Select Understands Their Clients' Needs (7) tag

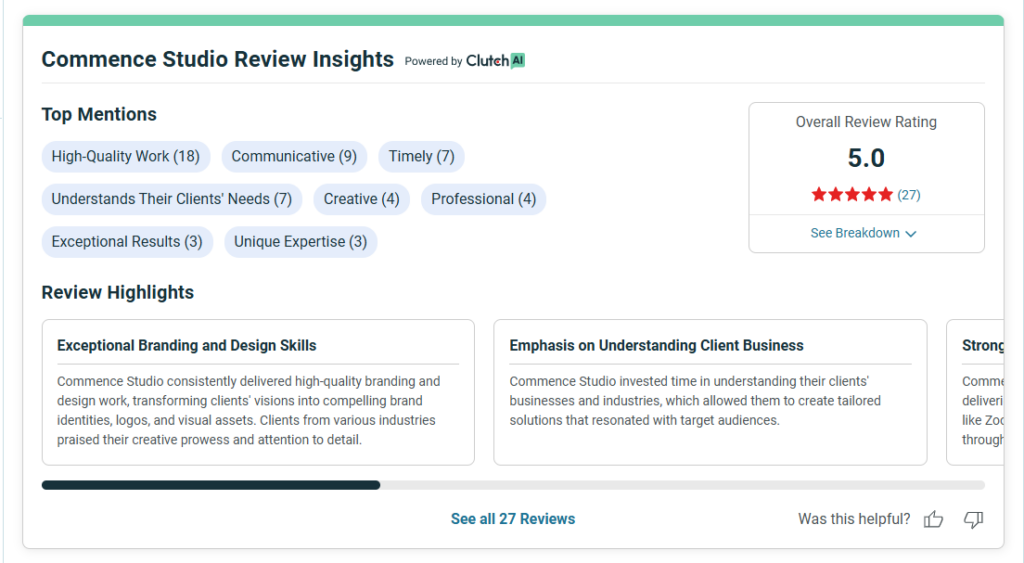click(x=172, y=199)
